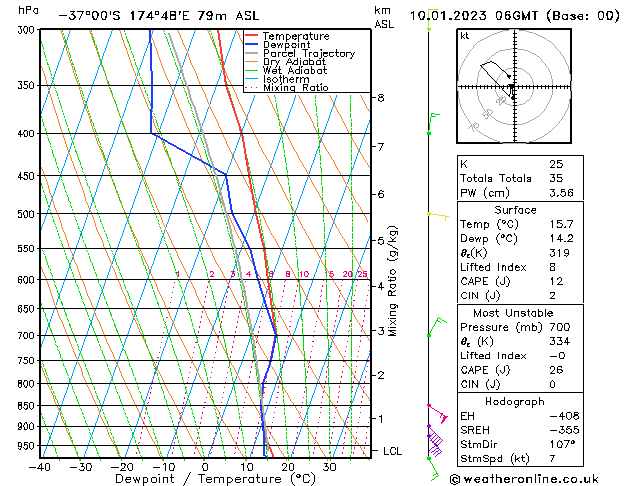This screenshot has width=629, height=486.
Task: Click the 'Isotherm' legend label
Action: click(x=286, y=79)
